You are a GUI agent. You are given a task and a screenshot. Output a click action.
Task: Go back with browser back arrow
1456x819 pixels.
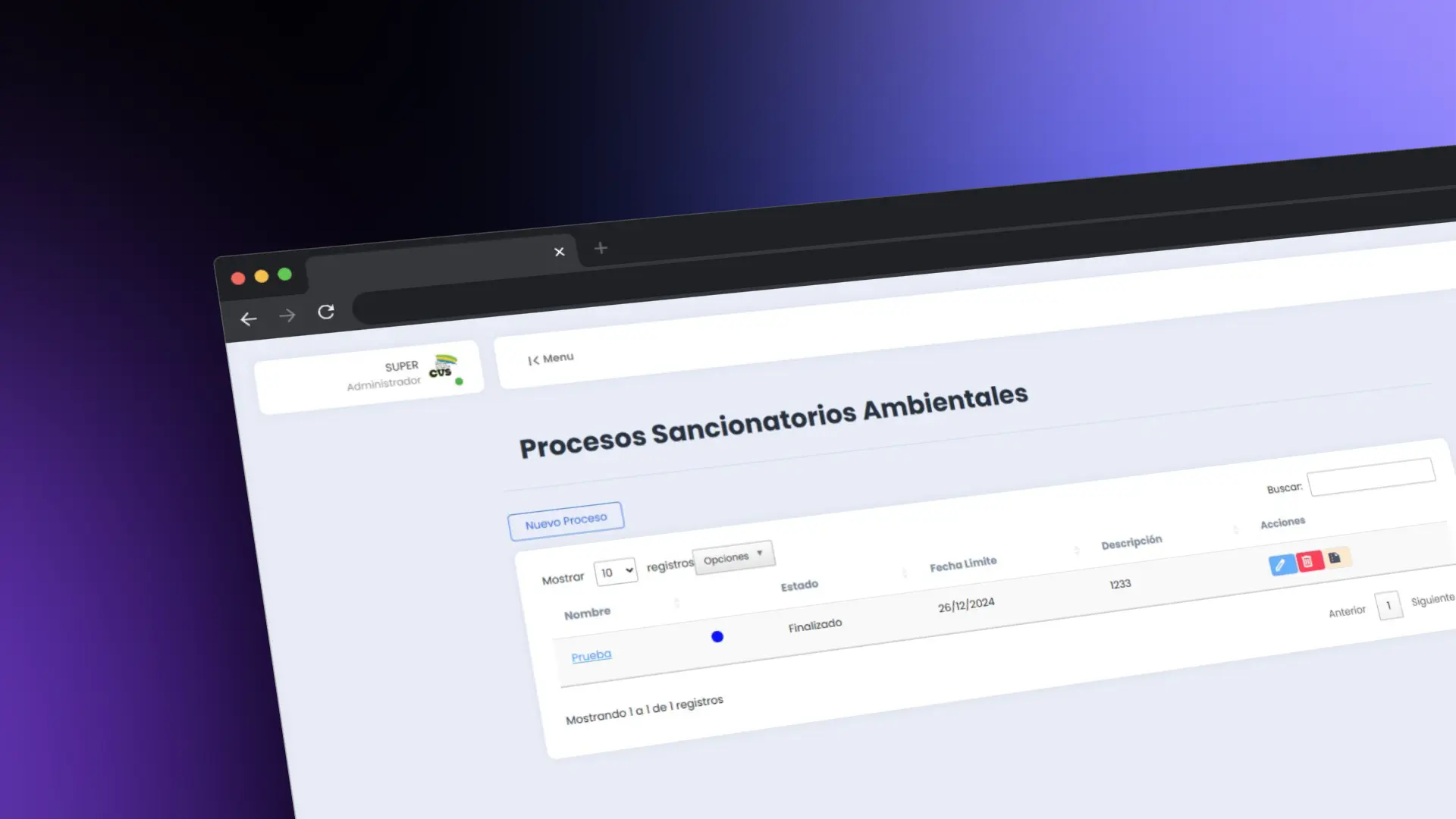[x=249, y=319]
